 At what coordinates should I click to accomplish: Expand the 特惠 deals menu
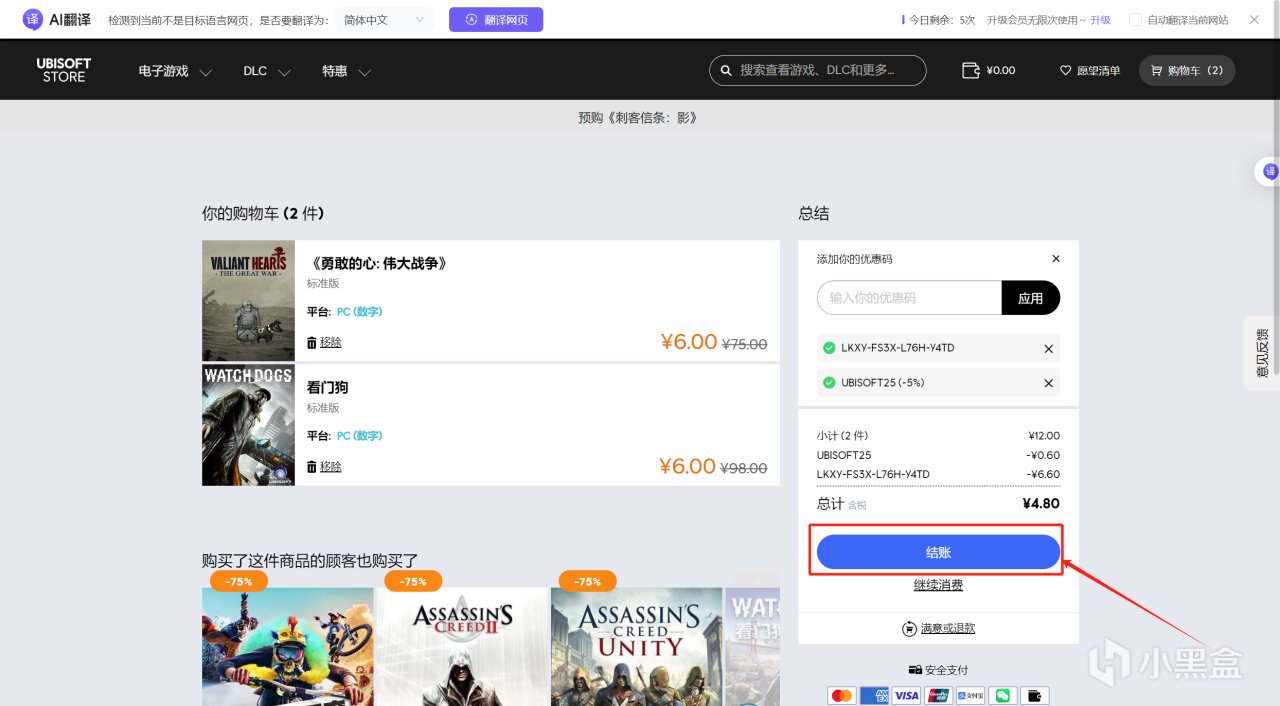[x=346, y=71]
